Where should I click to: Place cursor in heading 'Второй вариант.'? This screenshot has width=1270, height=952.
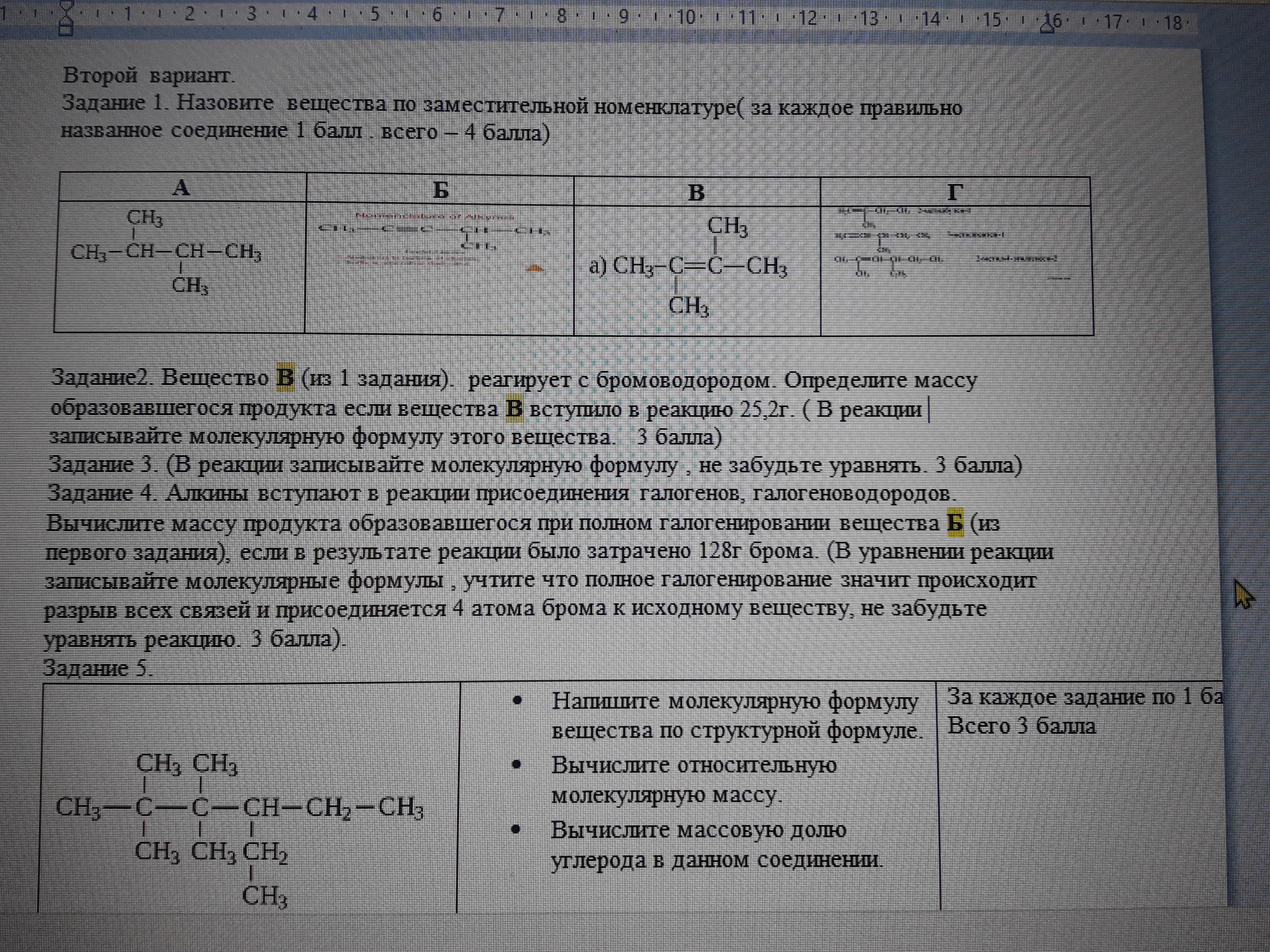pos(149,75)
